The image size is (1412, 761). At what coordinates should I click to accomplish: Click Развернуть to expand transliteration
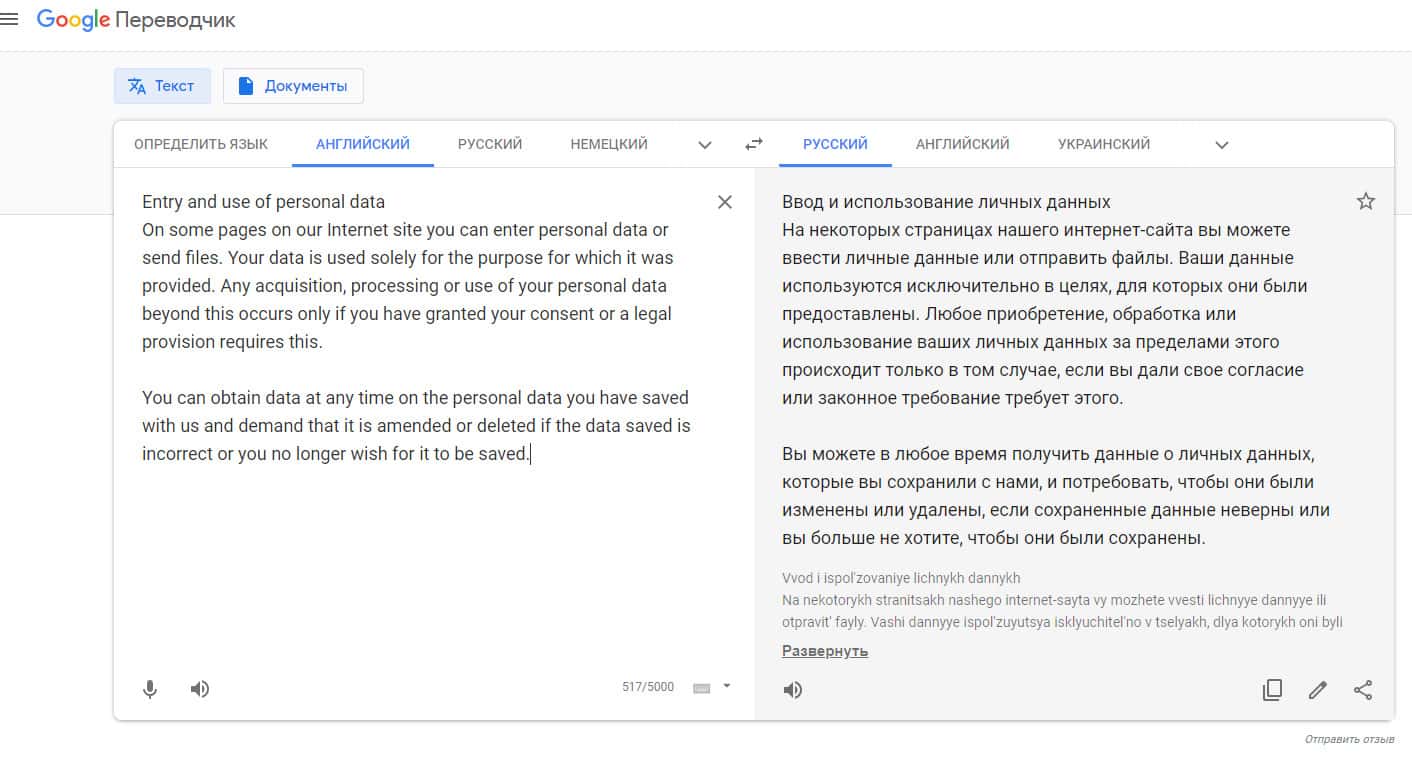(x=825, y=651)
